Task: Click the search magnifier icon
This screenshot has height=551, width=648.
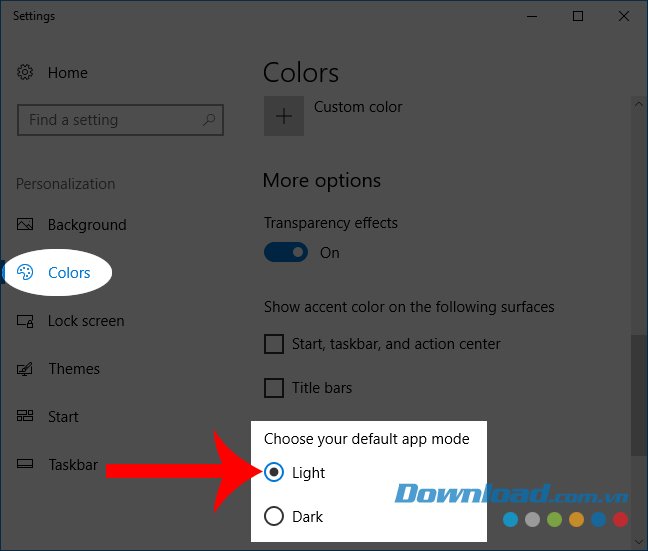Action: 209,120
